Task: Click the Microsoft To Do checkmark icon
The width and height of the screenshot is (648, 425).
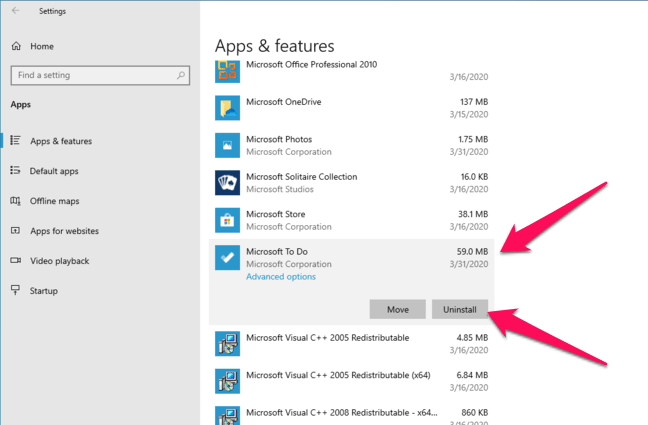Action: click(227, 258)
